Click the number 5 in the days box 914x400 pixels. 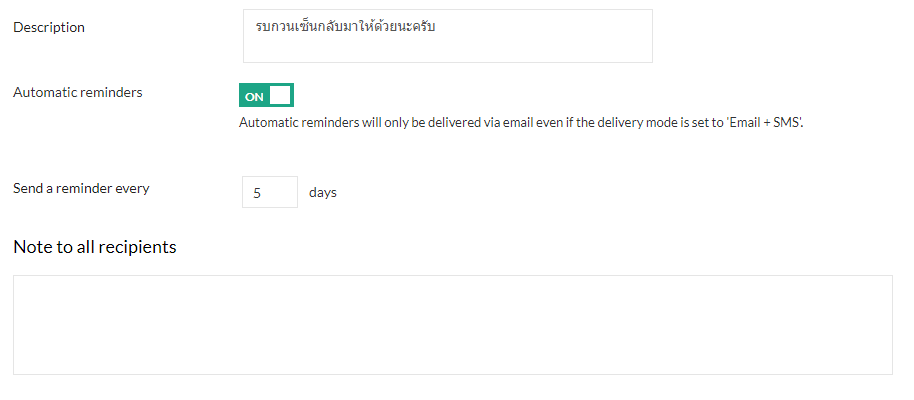(257, 193)
